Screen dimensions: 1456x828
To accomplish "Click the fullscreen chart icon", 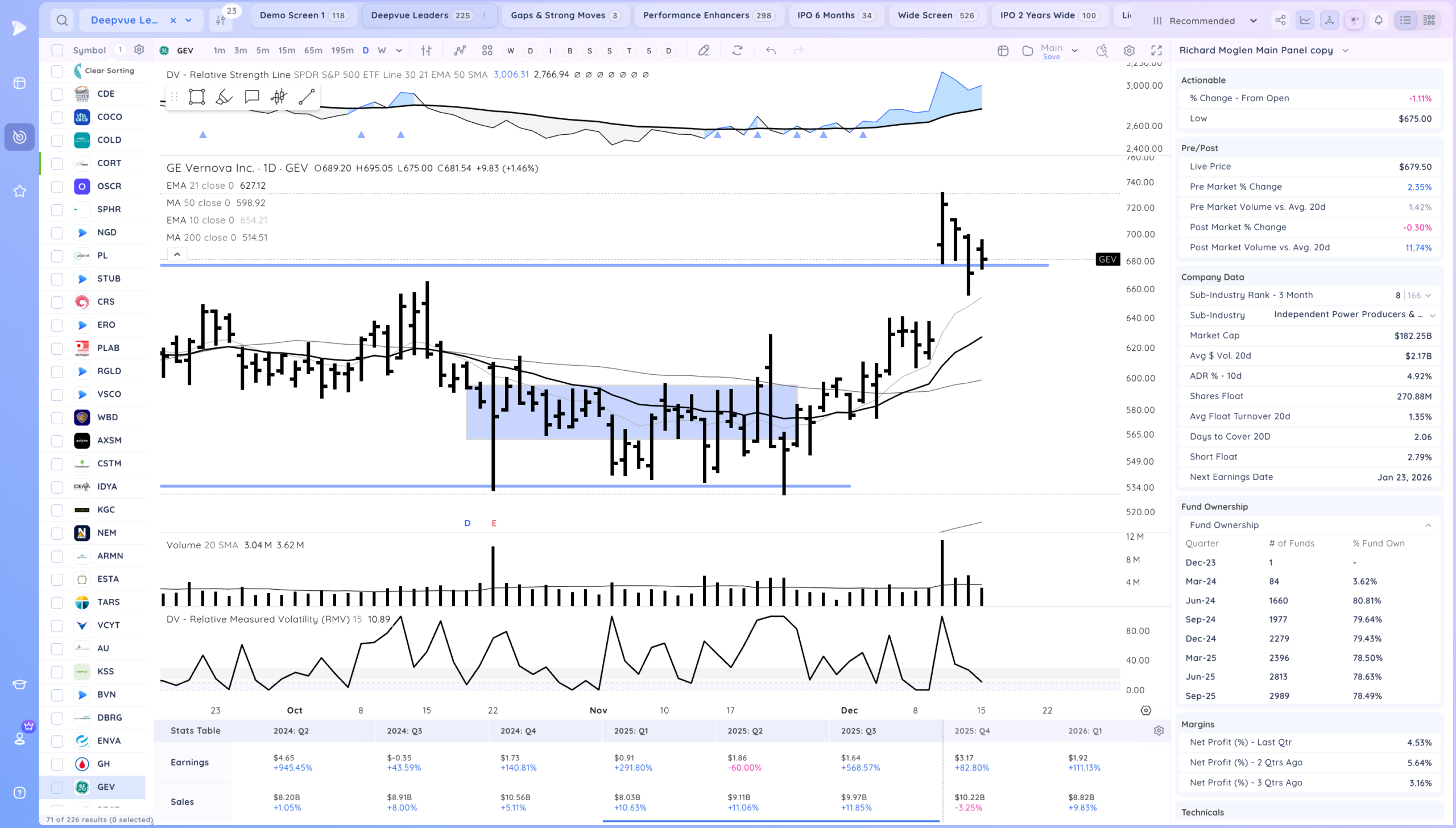I will (1156, 51).
